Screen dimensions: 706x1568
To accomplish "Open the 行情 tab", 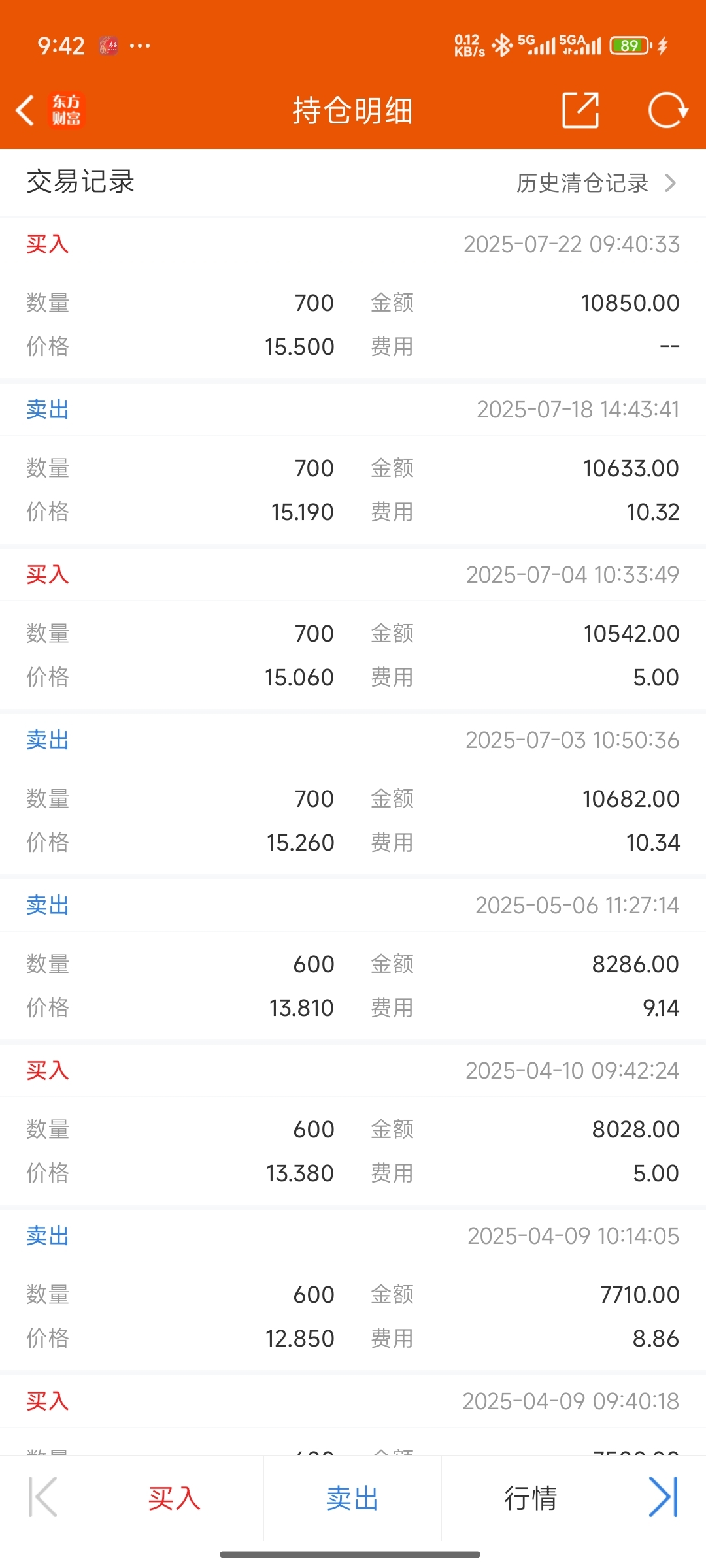I will (530, 1498).
